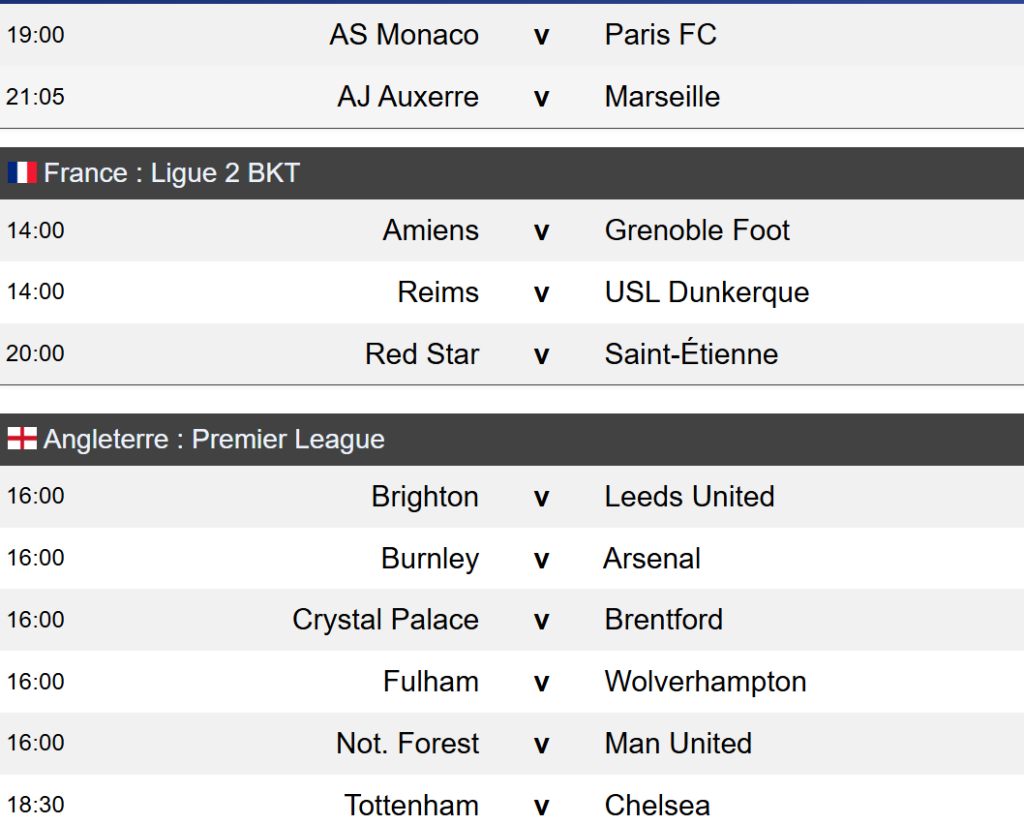
Task: Open Man United team link
Action: coord(678,744)
